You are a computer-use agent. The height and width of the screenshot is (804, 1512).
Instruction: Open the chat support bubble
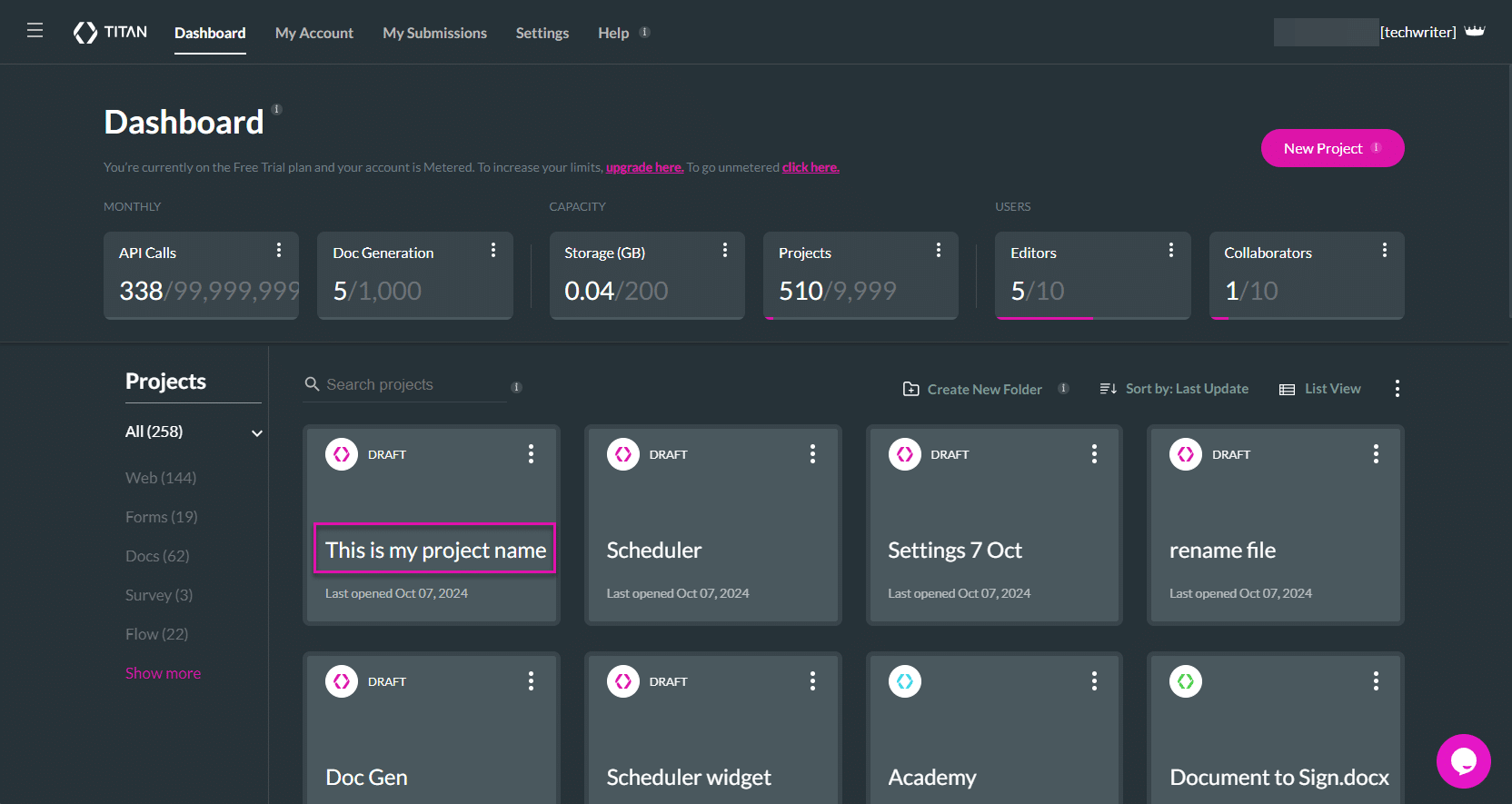pyautogui.click(x=1463, y=761)
